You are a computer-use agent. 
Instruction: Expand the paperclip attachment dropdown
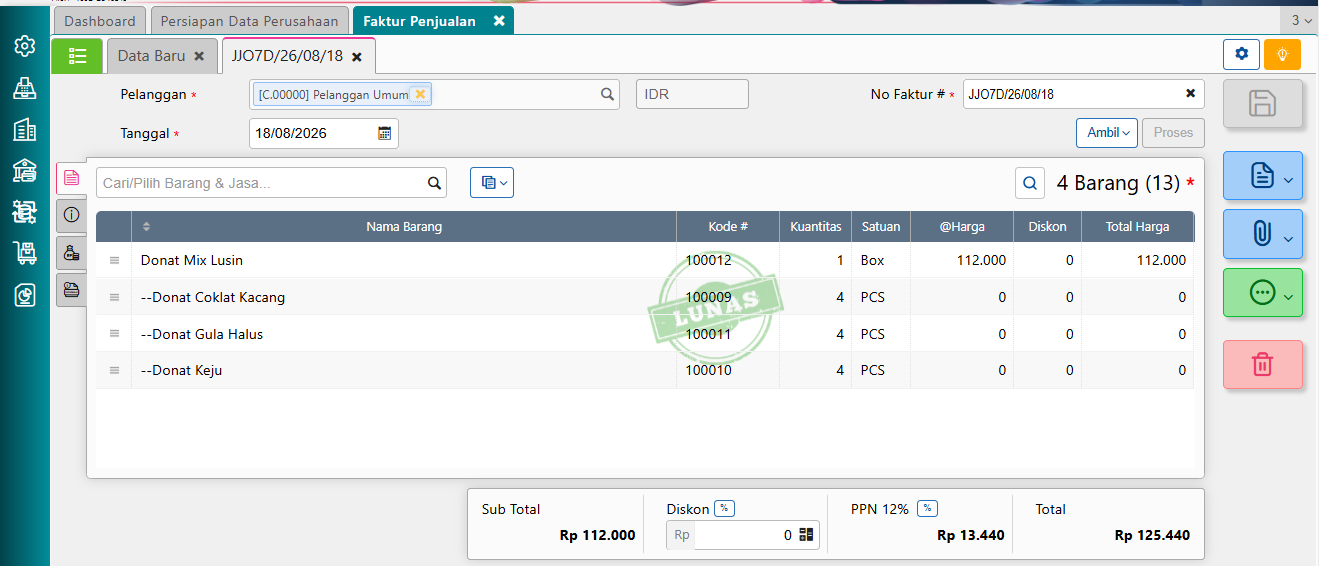pos(1263,235)
